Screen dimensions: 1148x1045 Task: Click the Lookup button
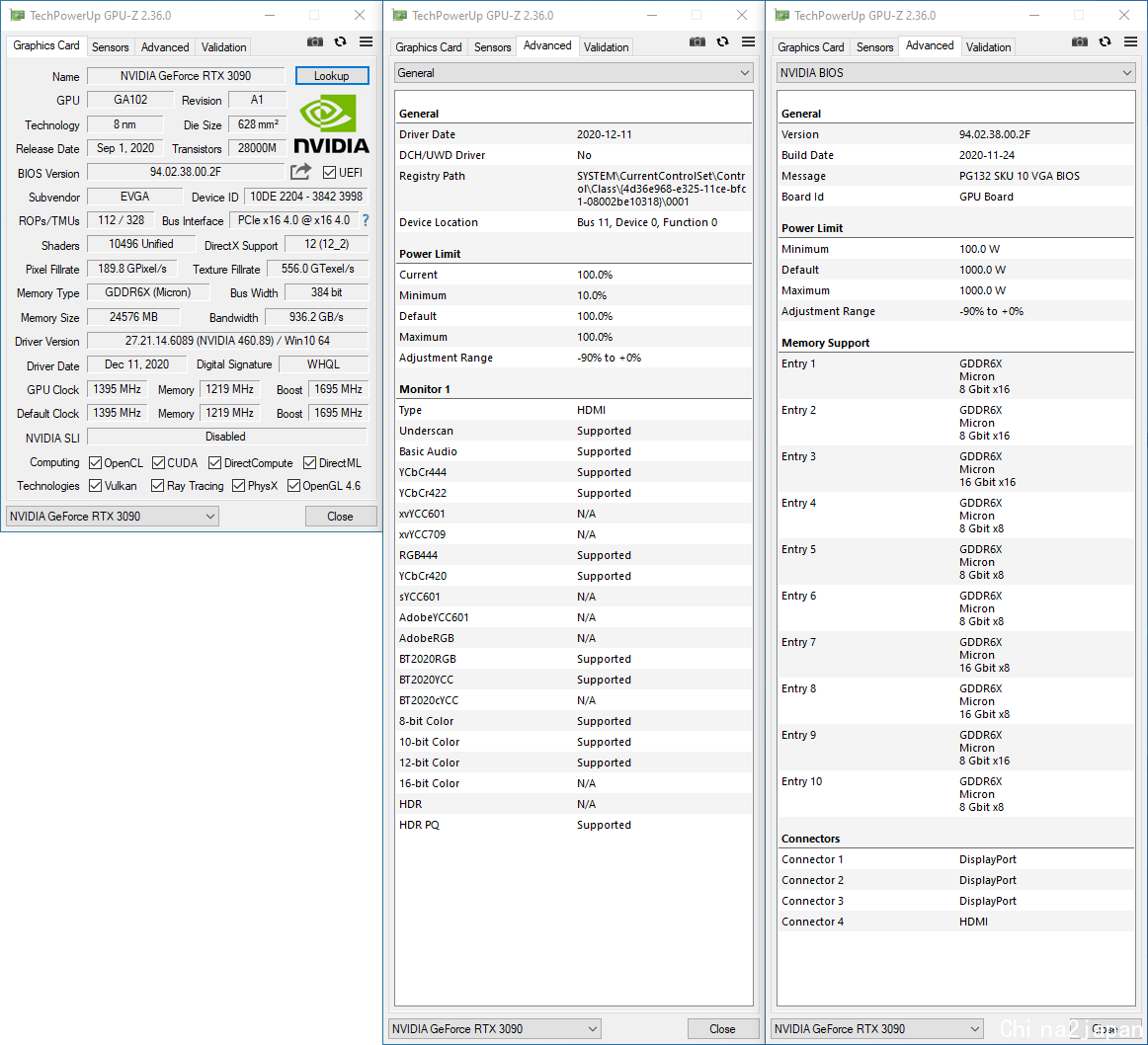click(332, 75)
